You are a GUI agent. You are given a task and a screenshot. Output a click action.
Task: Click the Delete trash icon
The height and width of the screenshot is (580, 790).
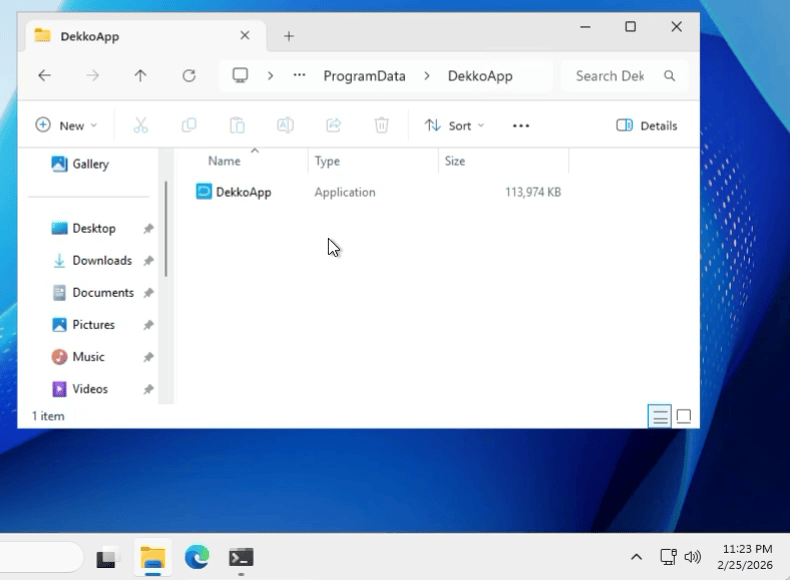(381, 125)
